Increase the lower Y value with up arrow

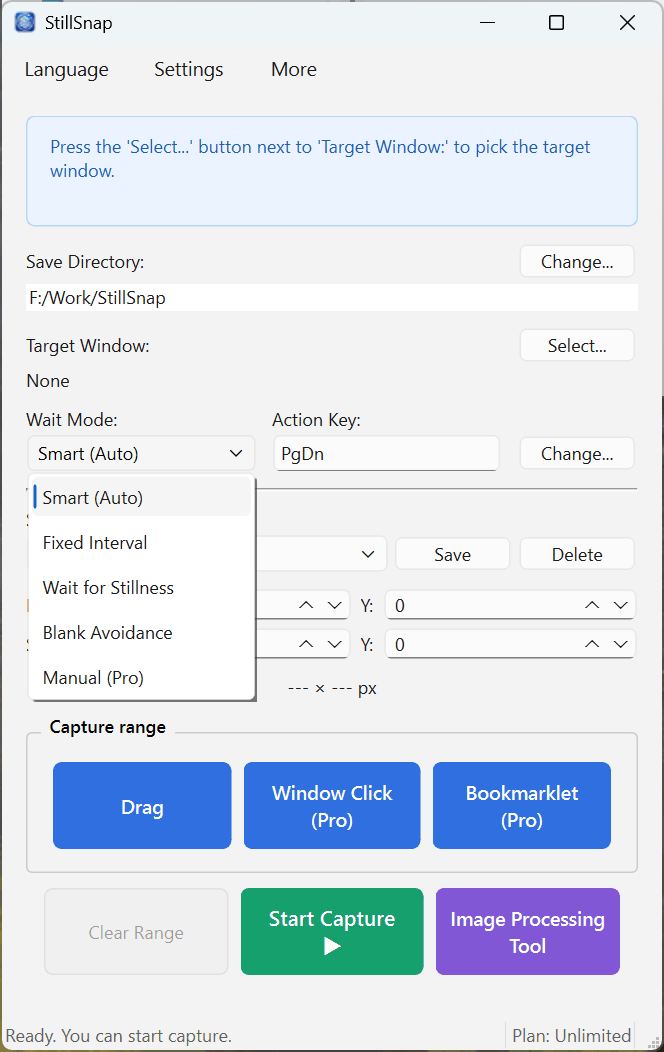(592, 644)
